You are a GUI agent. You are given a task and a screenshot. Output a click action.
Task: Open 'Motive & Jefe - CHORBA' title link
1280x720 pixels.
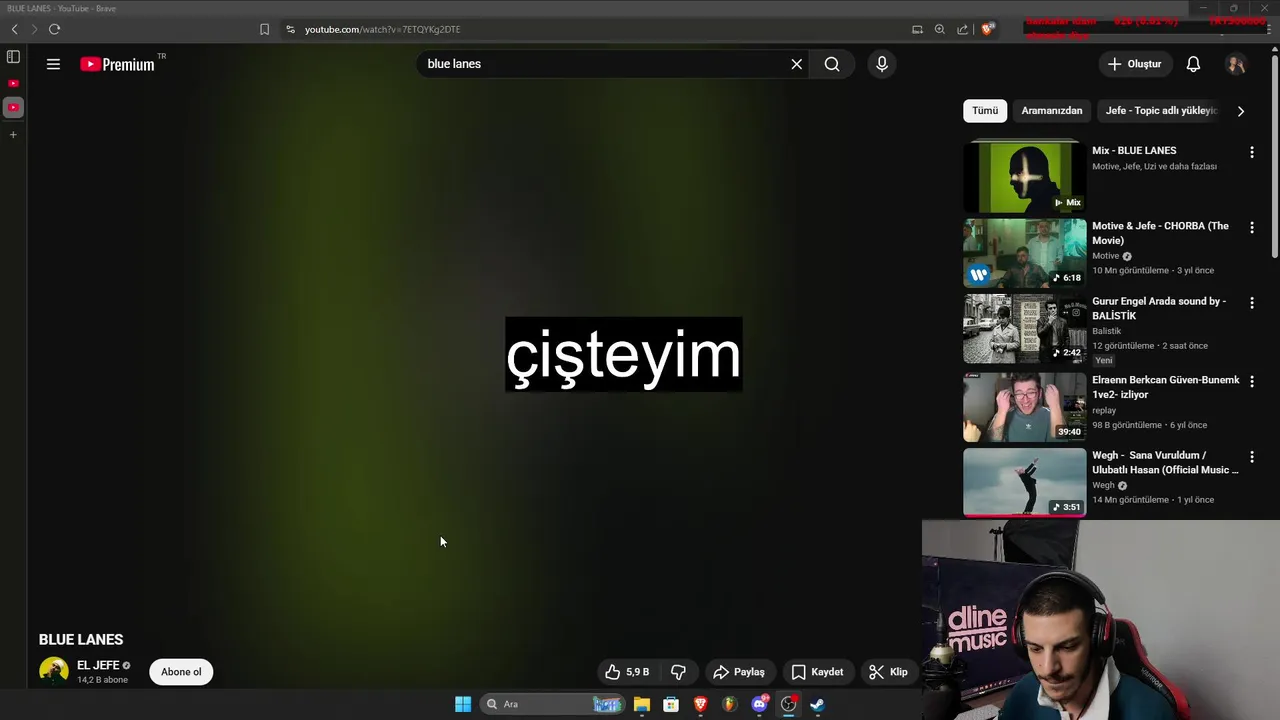click(x=1160, y=233)
